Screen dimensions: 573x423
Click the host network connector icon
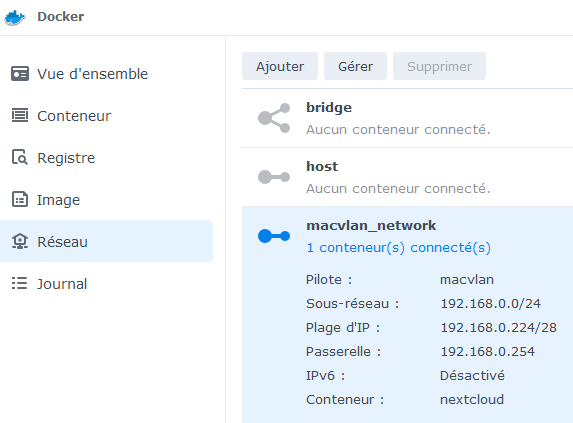274,177
